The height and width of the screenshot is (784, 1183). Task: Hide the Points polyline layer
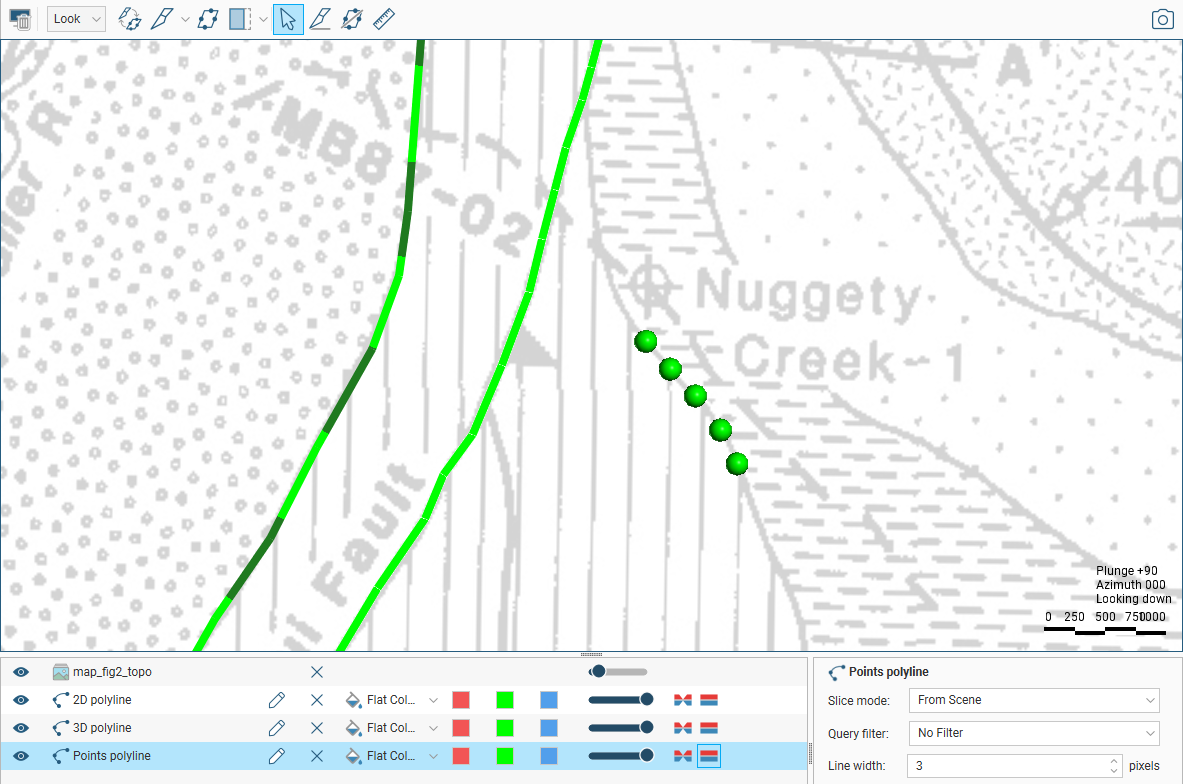coord(20,756)
